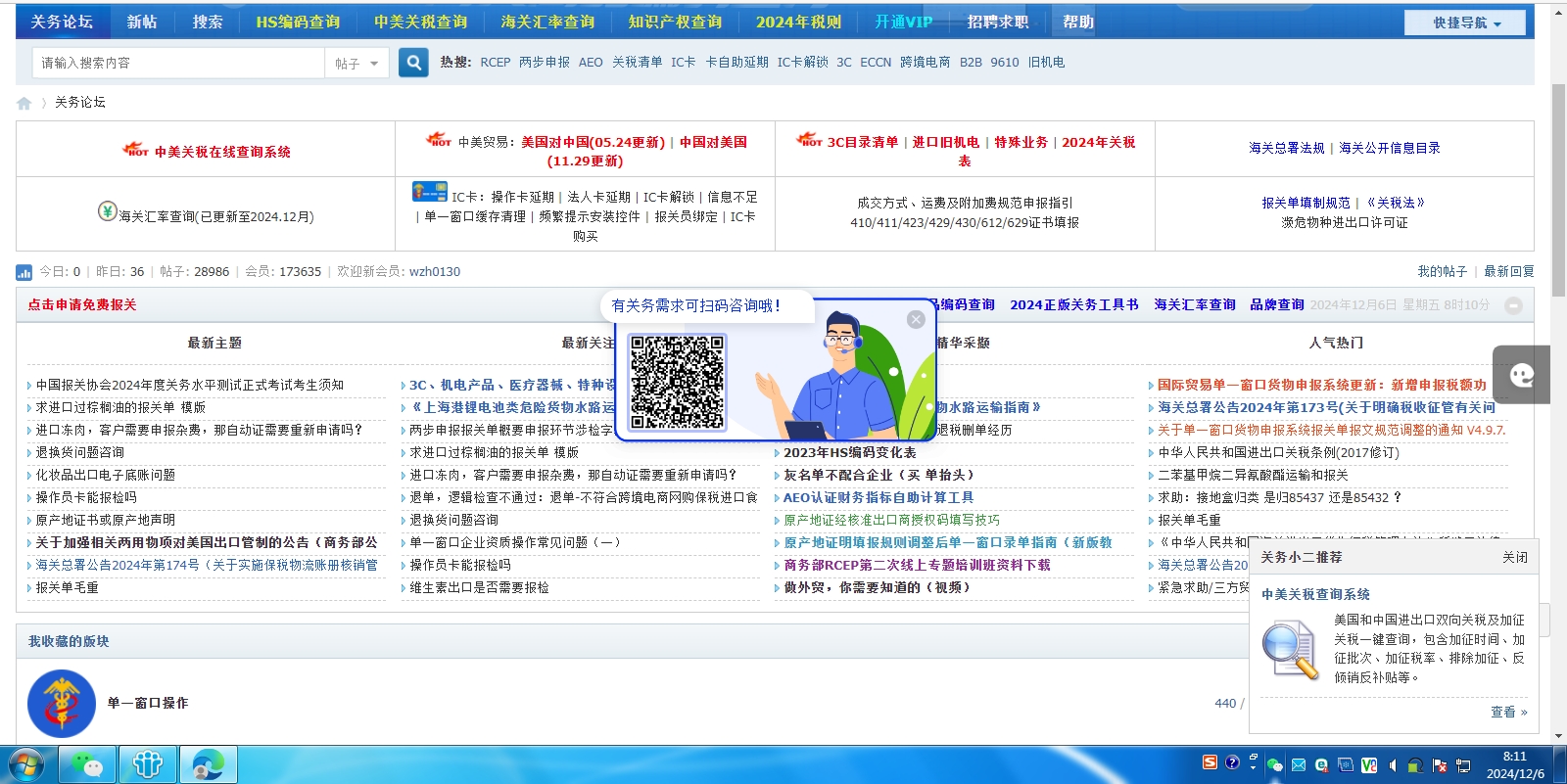Click the help question mark tray icon

(1232, 762)
